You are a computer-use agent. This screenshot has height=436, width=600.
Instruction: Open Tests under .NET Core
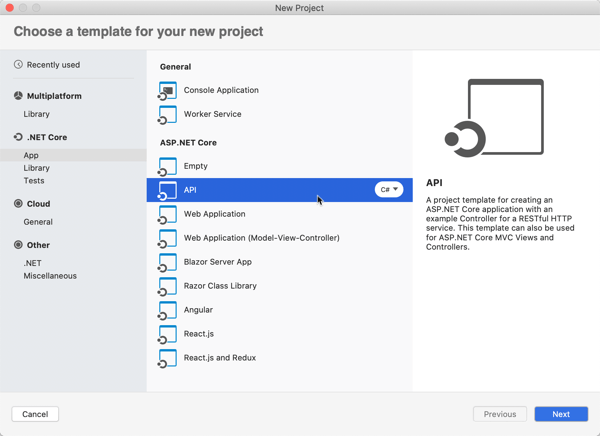34,181
